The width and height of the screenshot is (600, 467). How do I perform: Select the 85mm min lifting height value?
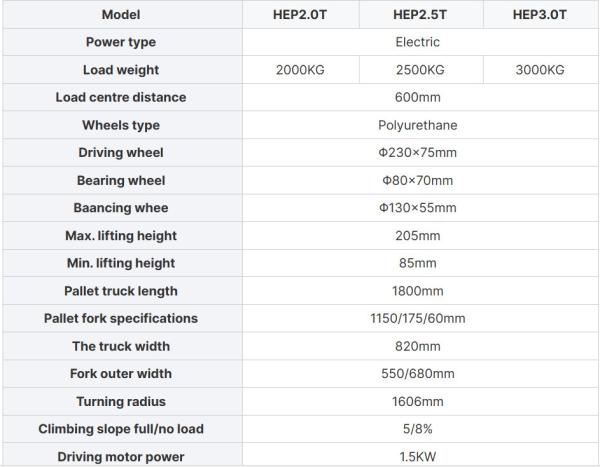[x=417, y=263]
